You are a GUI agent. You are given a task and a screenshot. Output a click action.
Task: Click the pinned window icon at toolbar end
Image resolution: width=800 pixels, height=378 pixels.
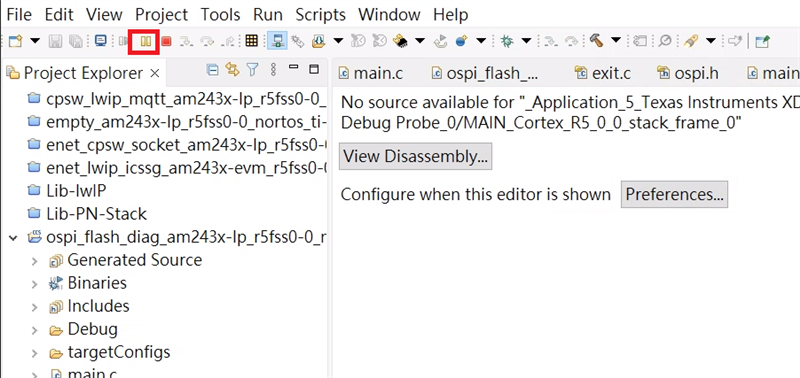point(762,41)
